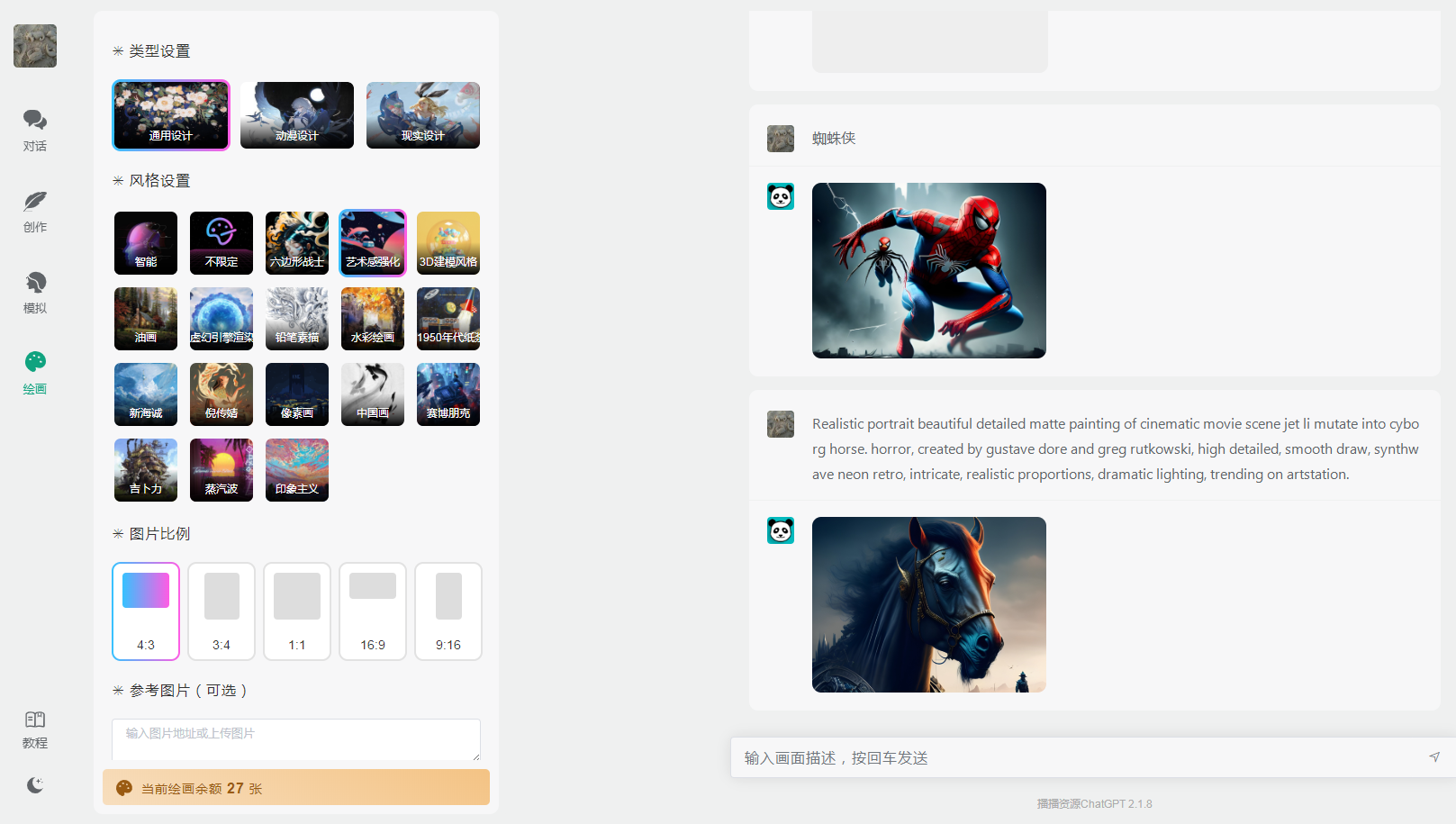Viewport: 1456px width, 824px height.
Task: Open the 对话 chat section in sidebar
Action: pos(35,130)
